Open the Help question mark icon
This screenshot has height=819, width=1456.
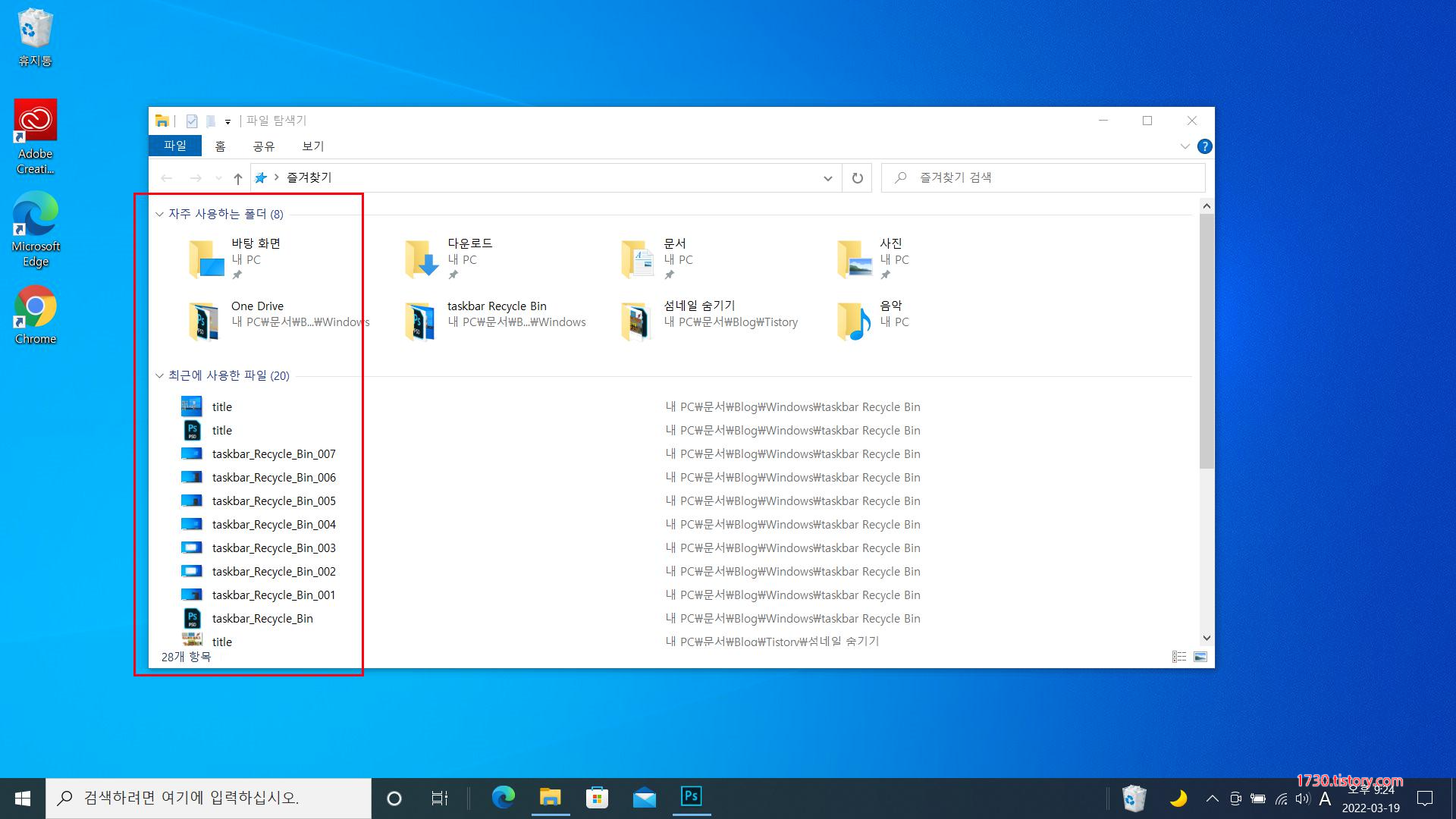coord(1204,146)
